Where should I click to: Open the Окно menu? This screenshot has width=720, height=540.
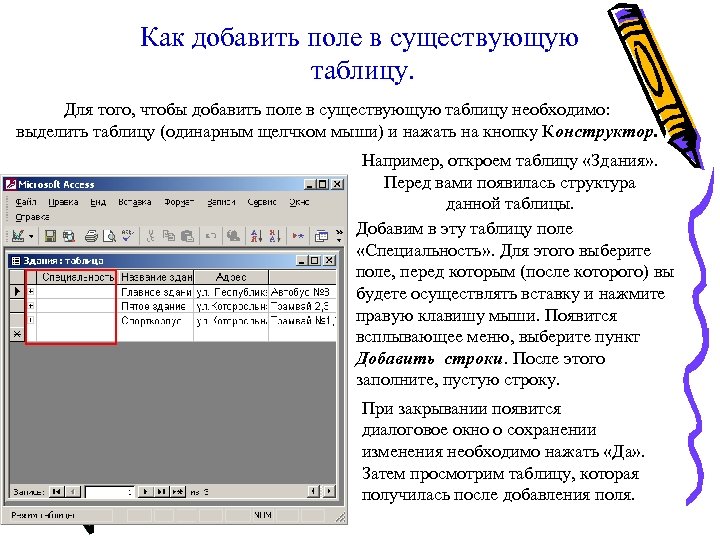point(299,202)
